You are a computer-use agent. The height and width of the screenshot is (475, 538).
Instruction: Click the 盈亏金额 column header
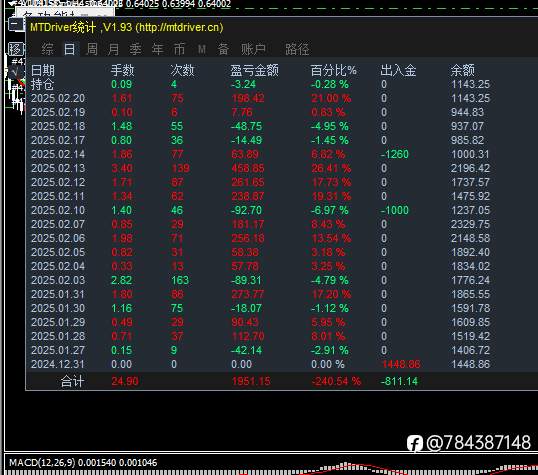tap(254, 70)
